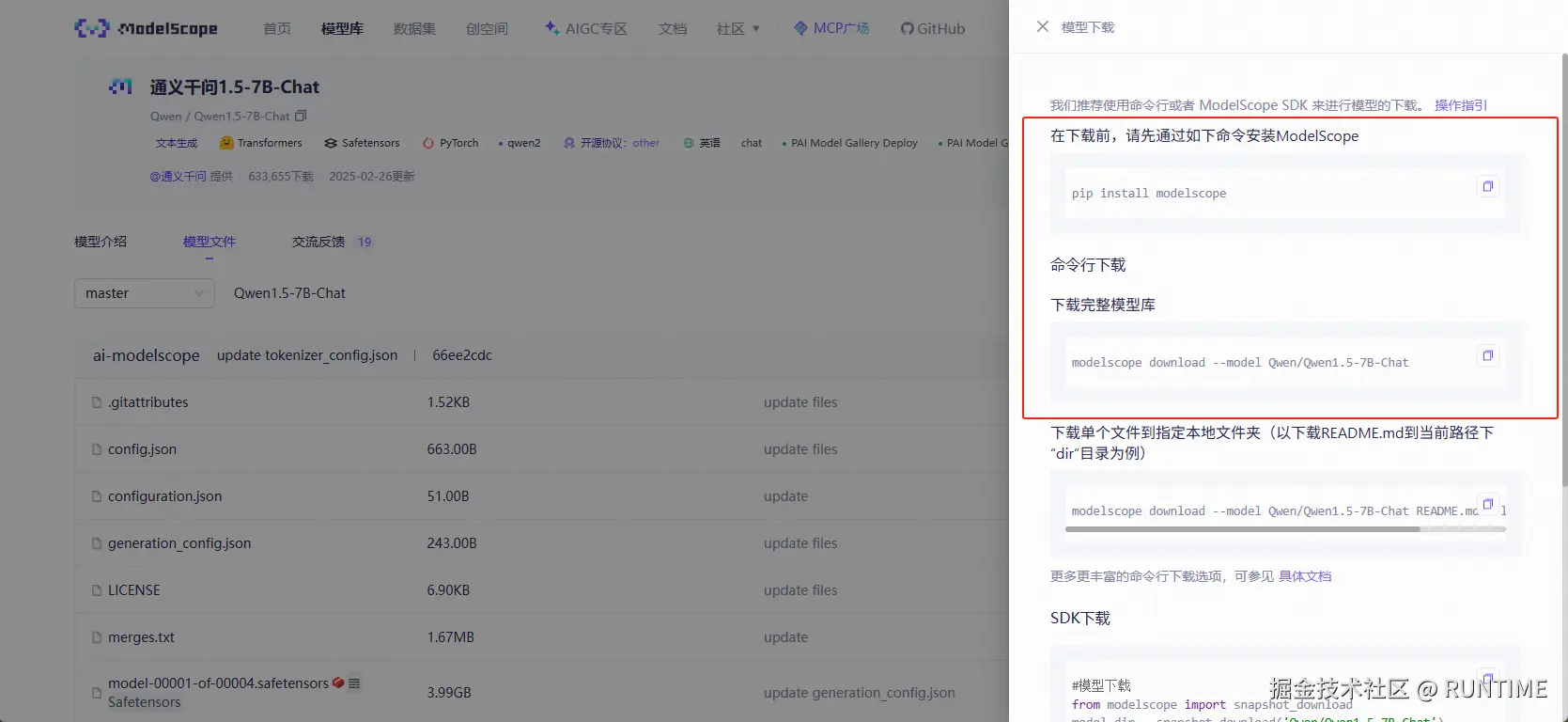The height and width of the screenshot is (722, 1568).
Task: Click the commit hash 66ee2cdc
Action: point(462,355)
